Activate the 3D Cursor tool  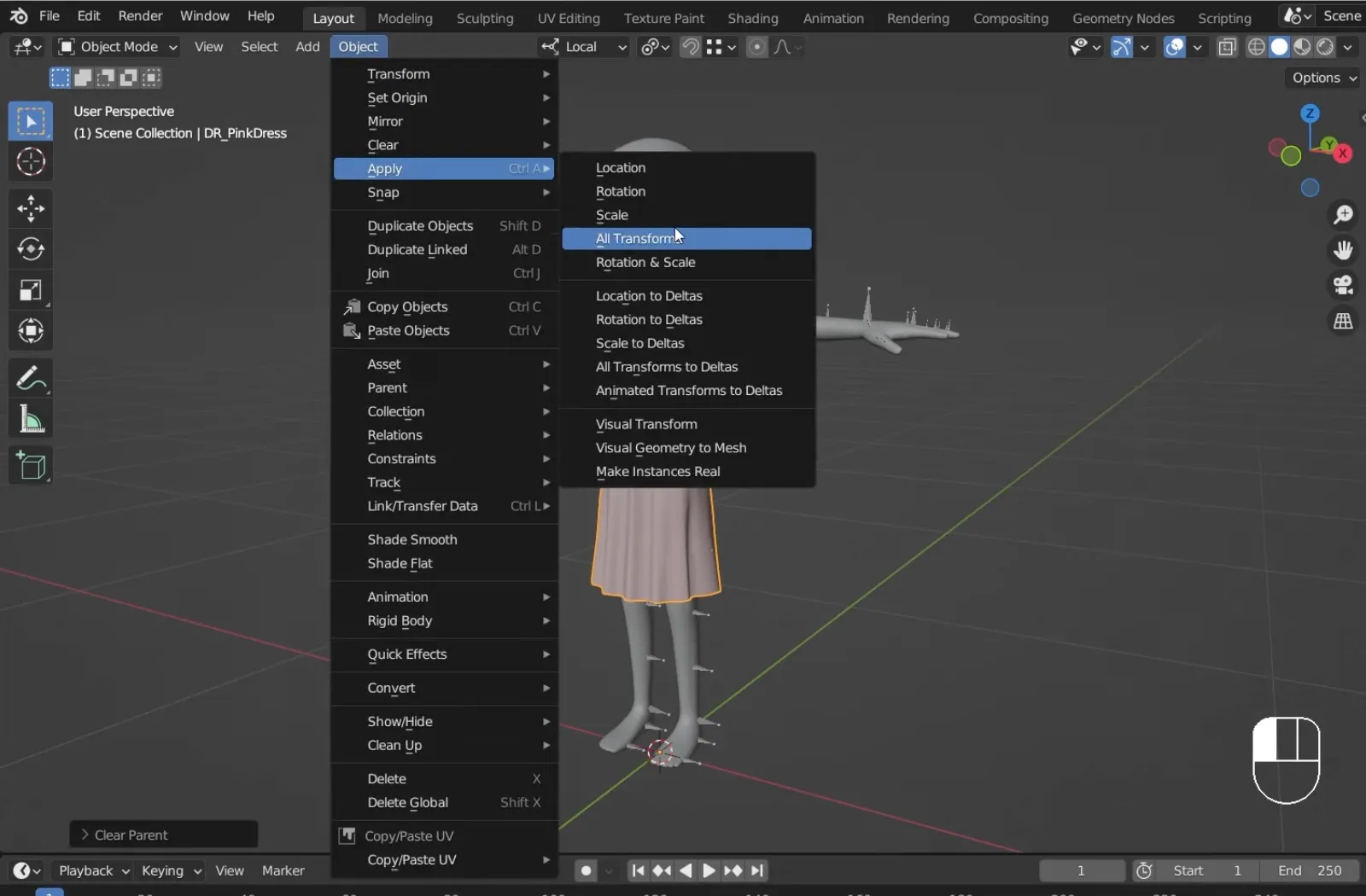tap(31, 161)
